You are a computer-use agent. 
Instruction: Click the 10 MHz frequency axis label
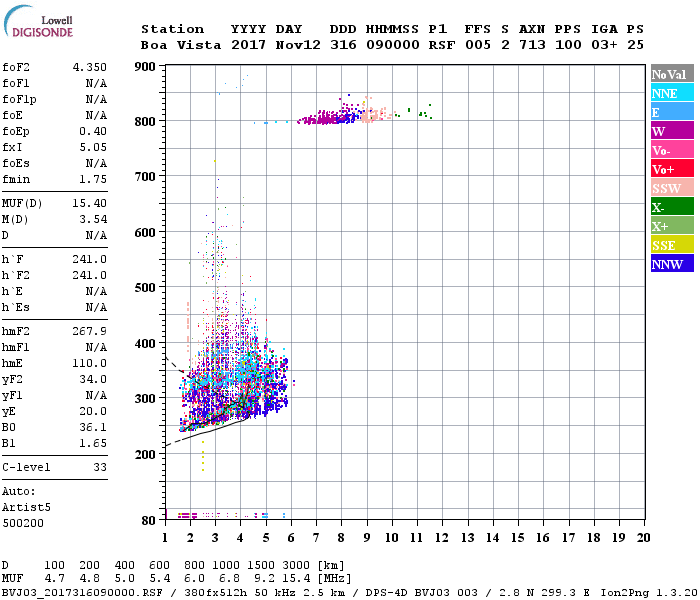pyautogui.click(x=392, y=538)
